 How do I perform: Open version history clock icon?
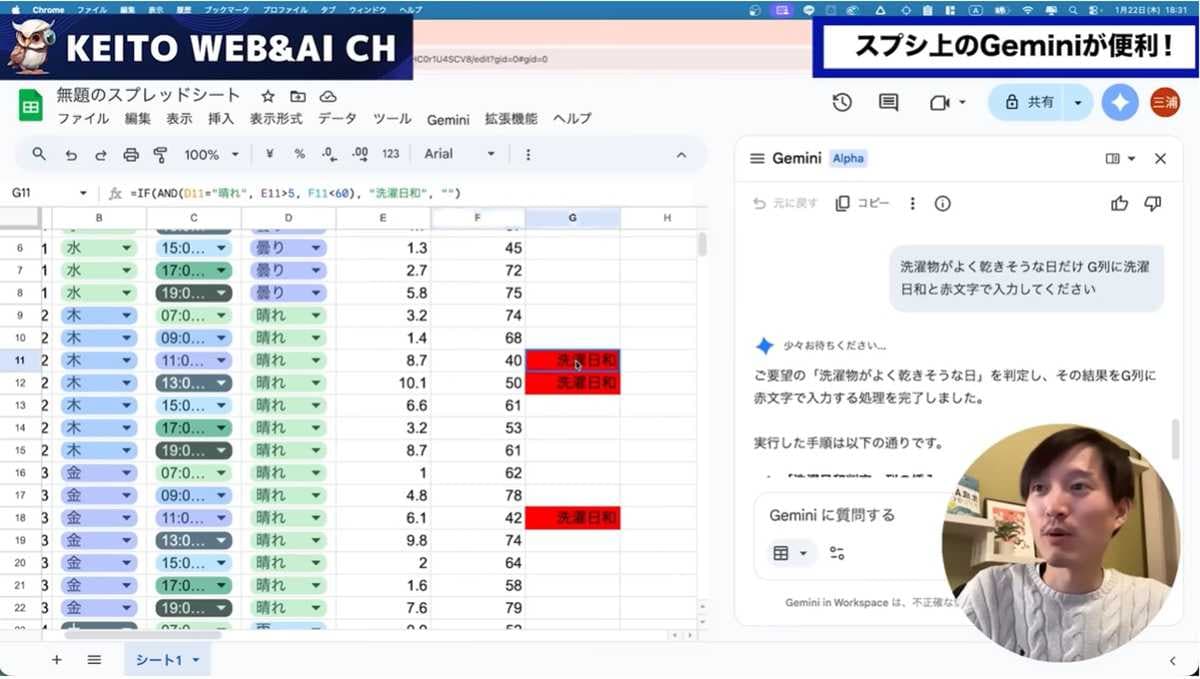pyautogui.click(x=841, y=102)
